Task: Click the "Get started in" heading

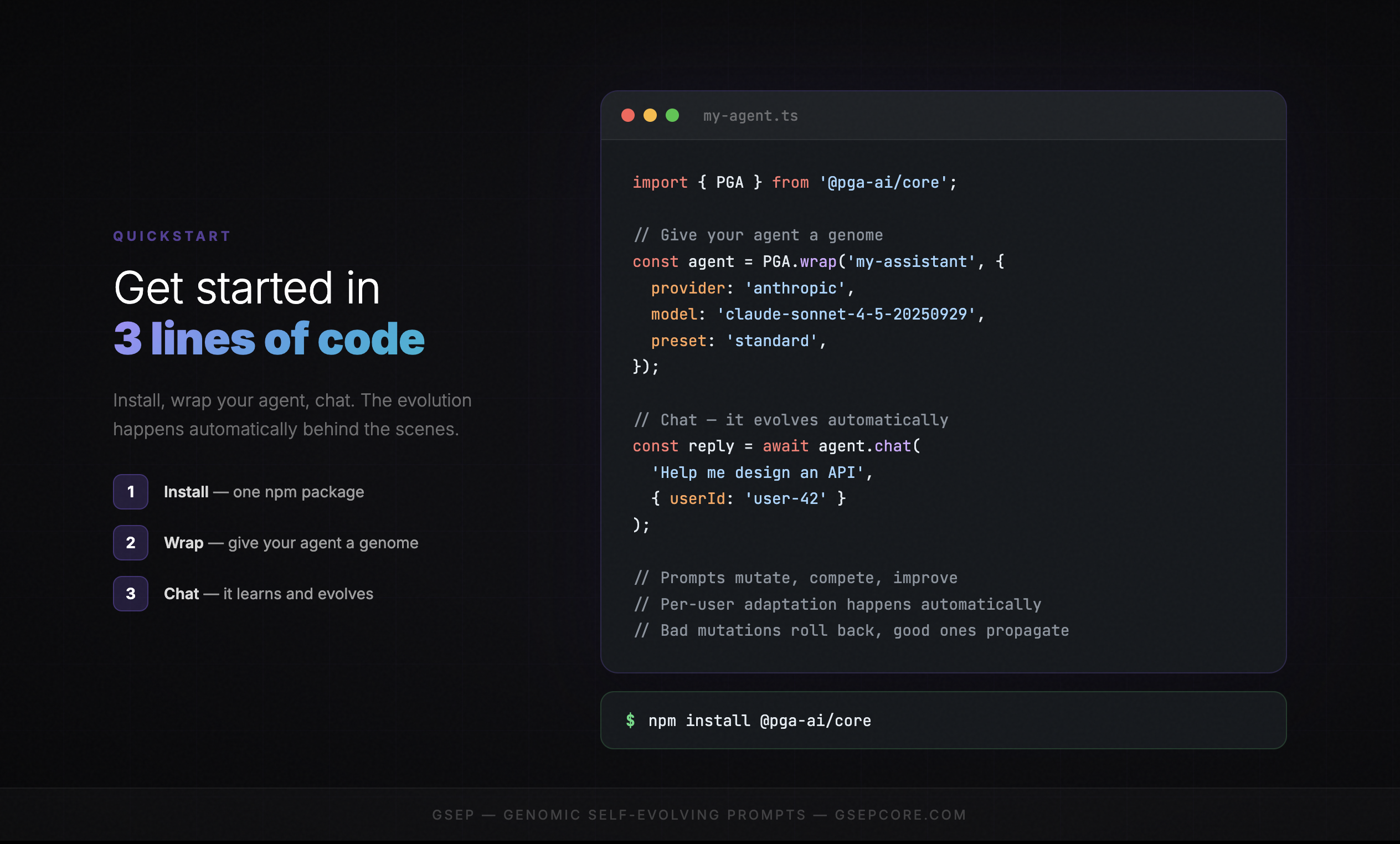Action: point(246,287)
